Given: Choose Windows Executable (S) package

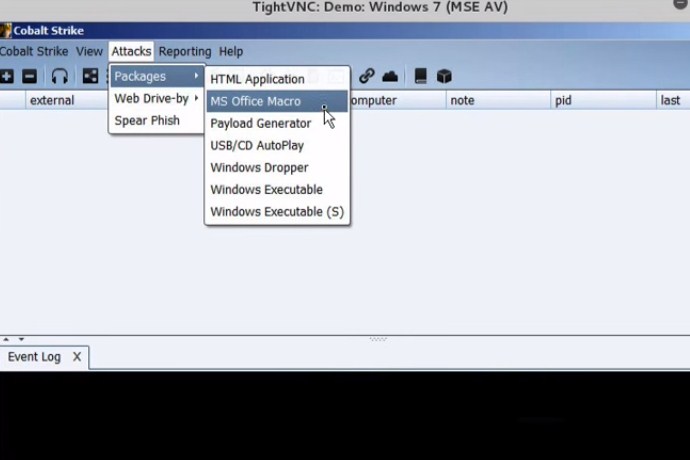Looking at the screenshot, I should (x=277, y=212).
